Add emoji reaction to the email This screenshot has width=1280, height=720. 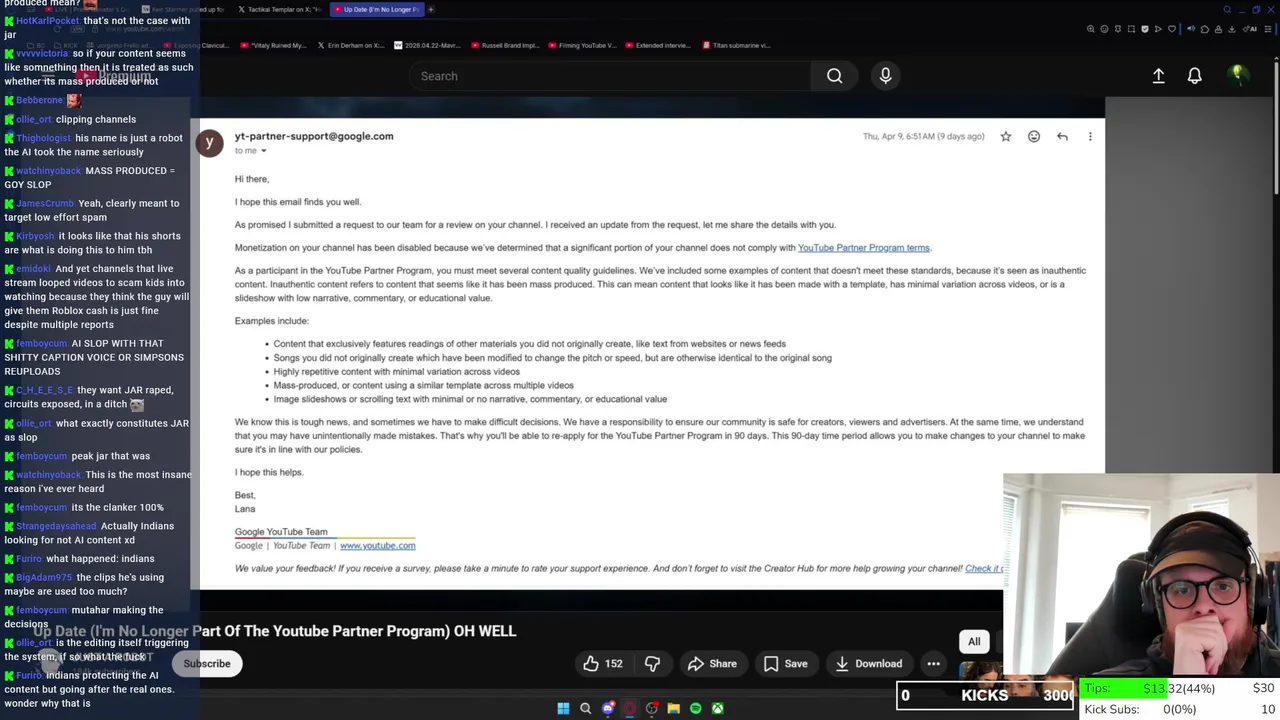(1034, 136)
